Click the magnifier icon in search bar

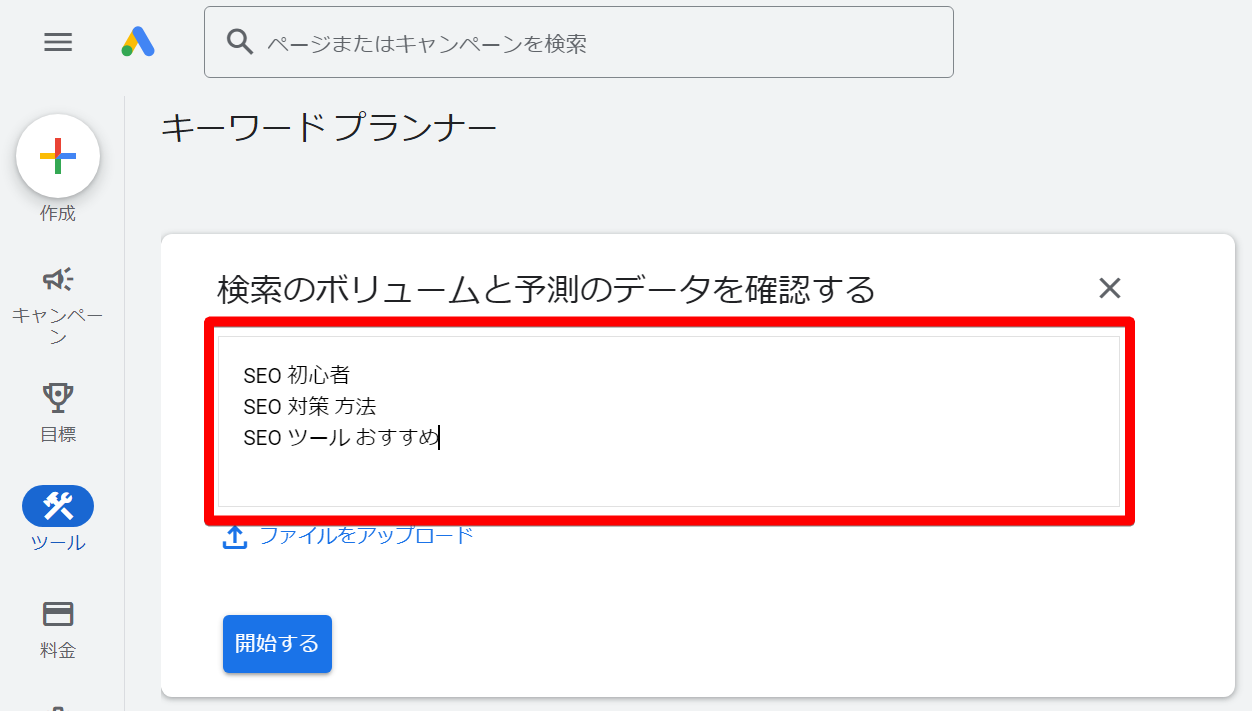(x=239, y=42)
